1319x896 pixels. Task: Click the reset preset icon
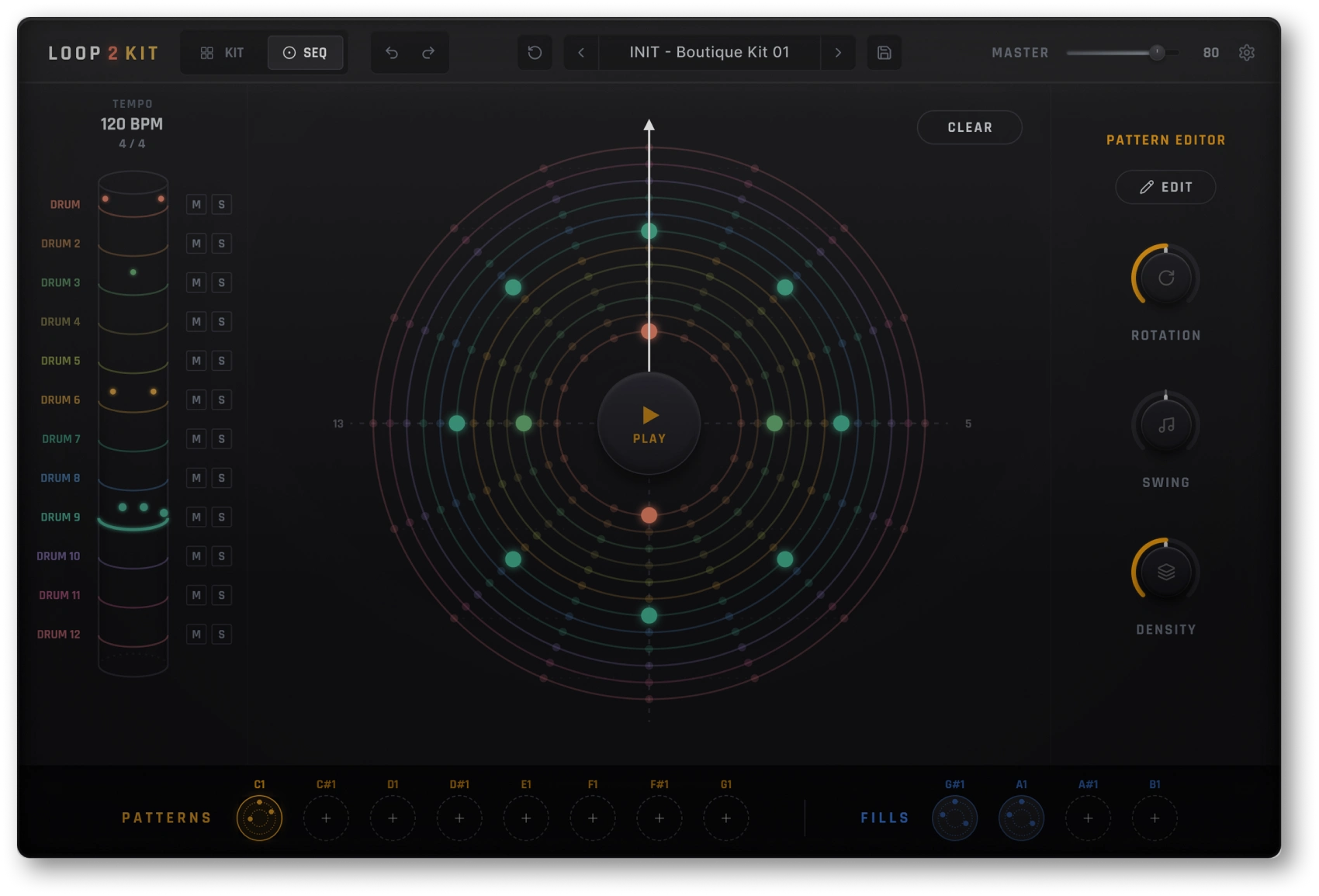coord(535,53)
